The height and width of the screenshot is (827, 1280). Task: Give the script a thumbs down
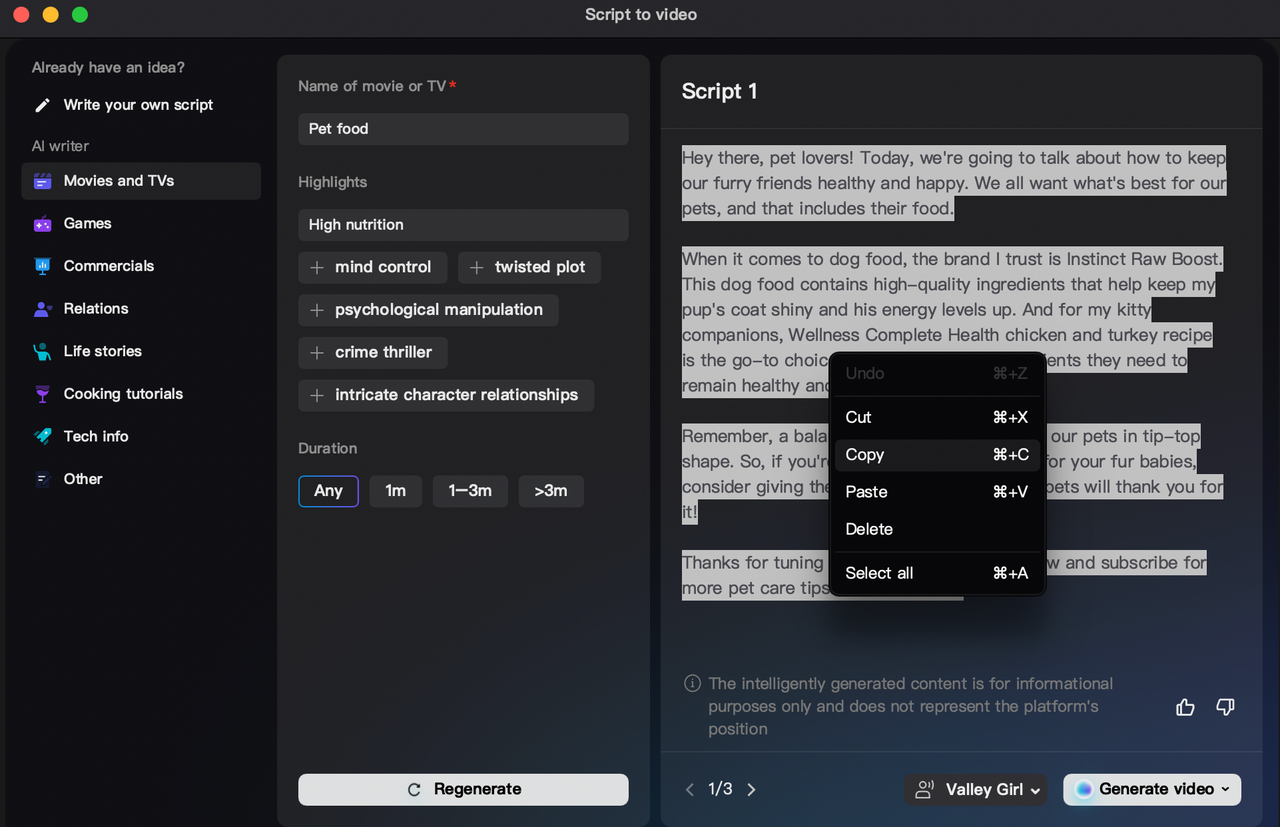coord(1225,706)
